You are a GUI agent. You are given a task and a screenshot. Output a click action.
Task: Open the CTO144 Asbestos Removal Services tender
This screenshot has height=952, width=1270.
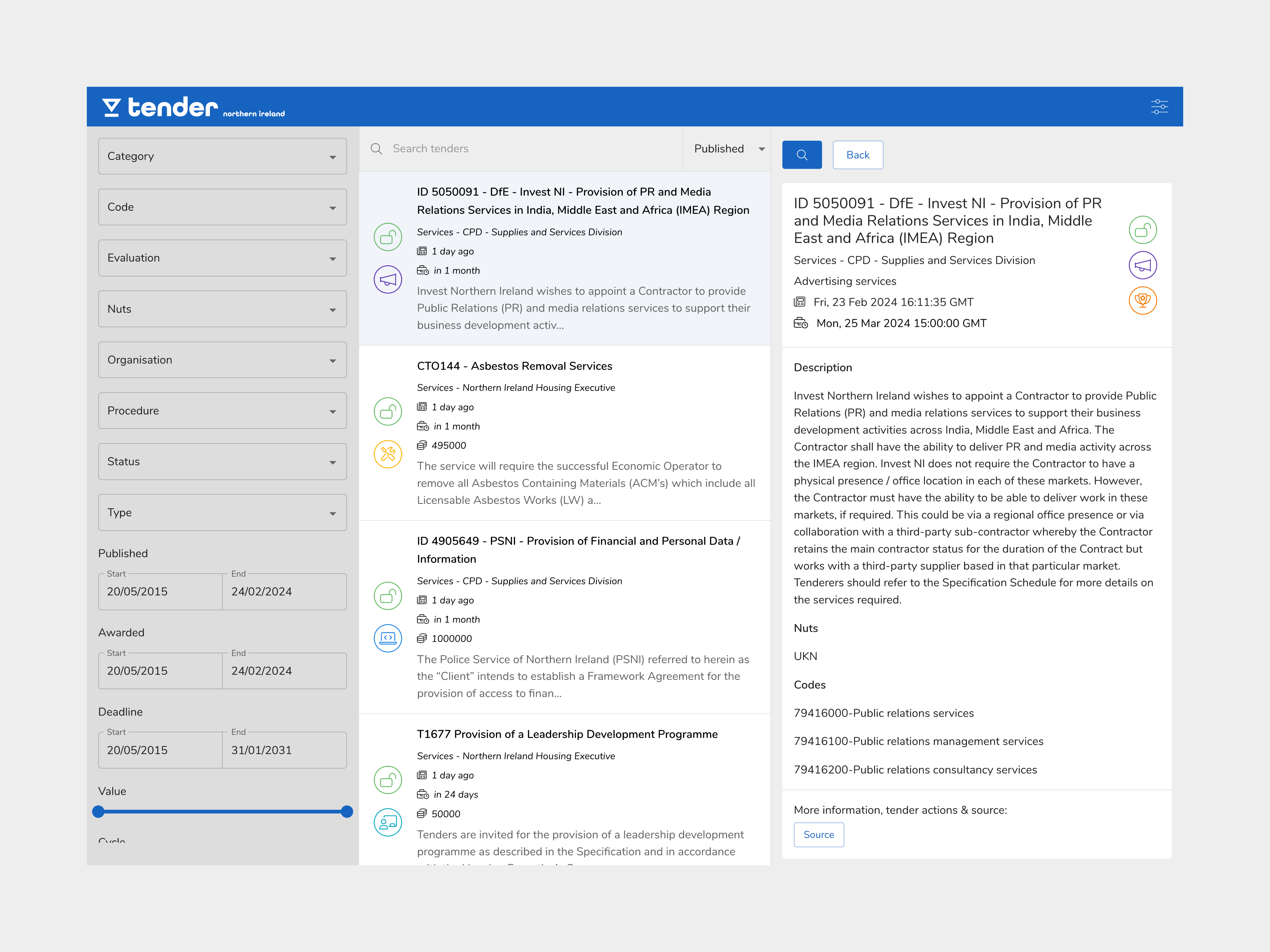564,433
